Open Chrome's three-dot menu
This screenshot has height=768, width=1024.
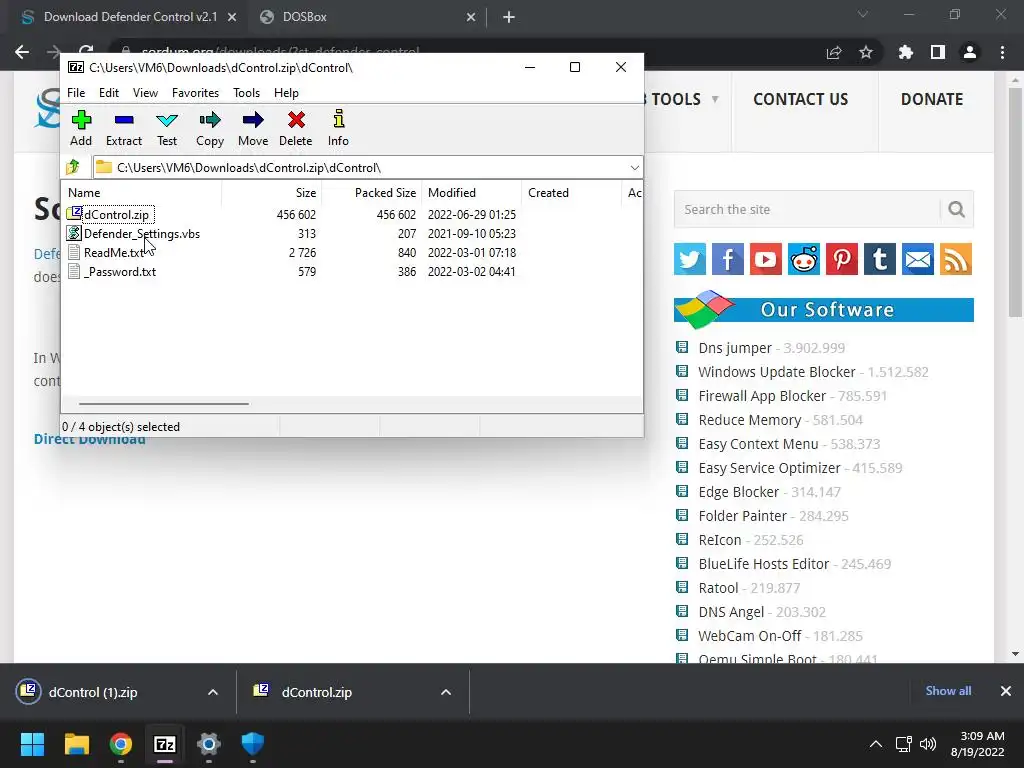click(x=1002, y=52)
